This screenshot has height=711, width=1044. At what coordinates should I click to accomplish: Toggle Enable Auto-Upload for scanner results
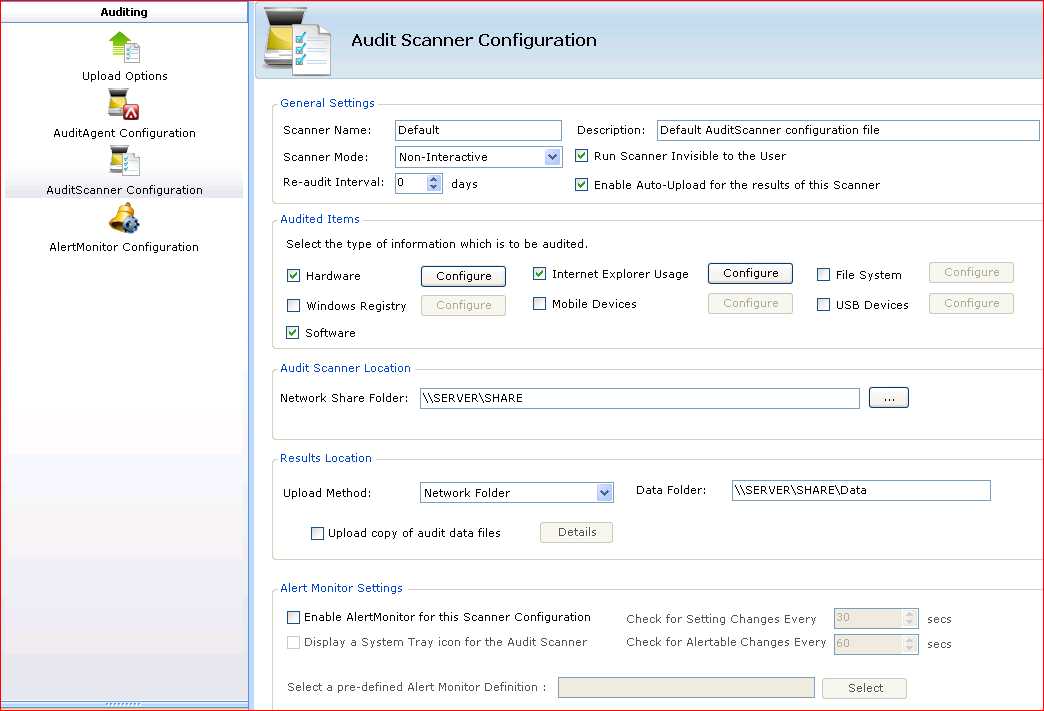point(581,184)
